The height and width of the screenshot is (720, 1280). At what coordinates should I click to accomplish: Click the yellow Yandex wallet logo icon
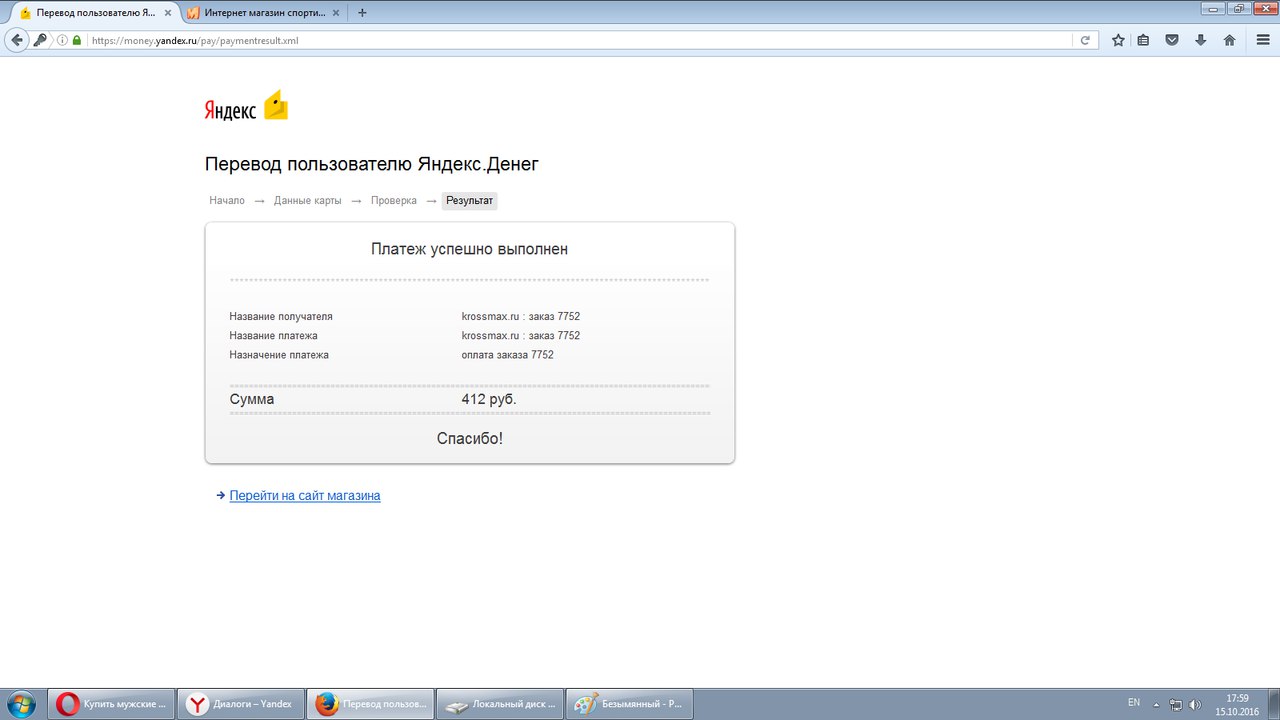276,105
